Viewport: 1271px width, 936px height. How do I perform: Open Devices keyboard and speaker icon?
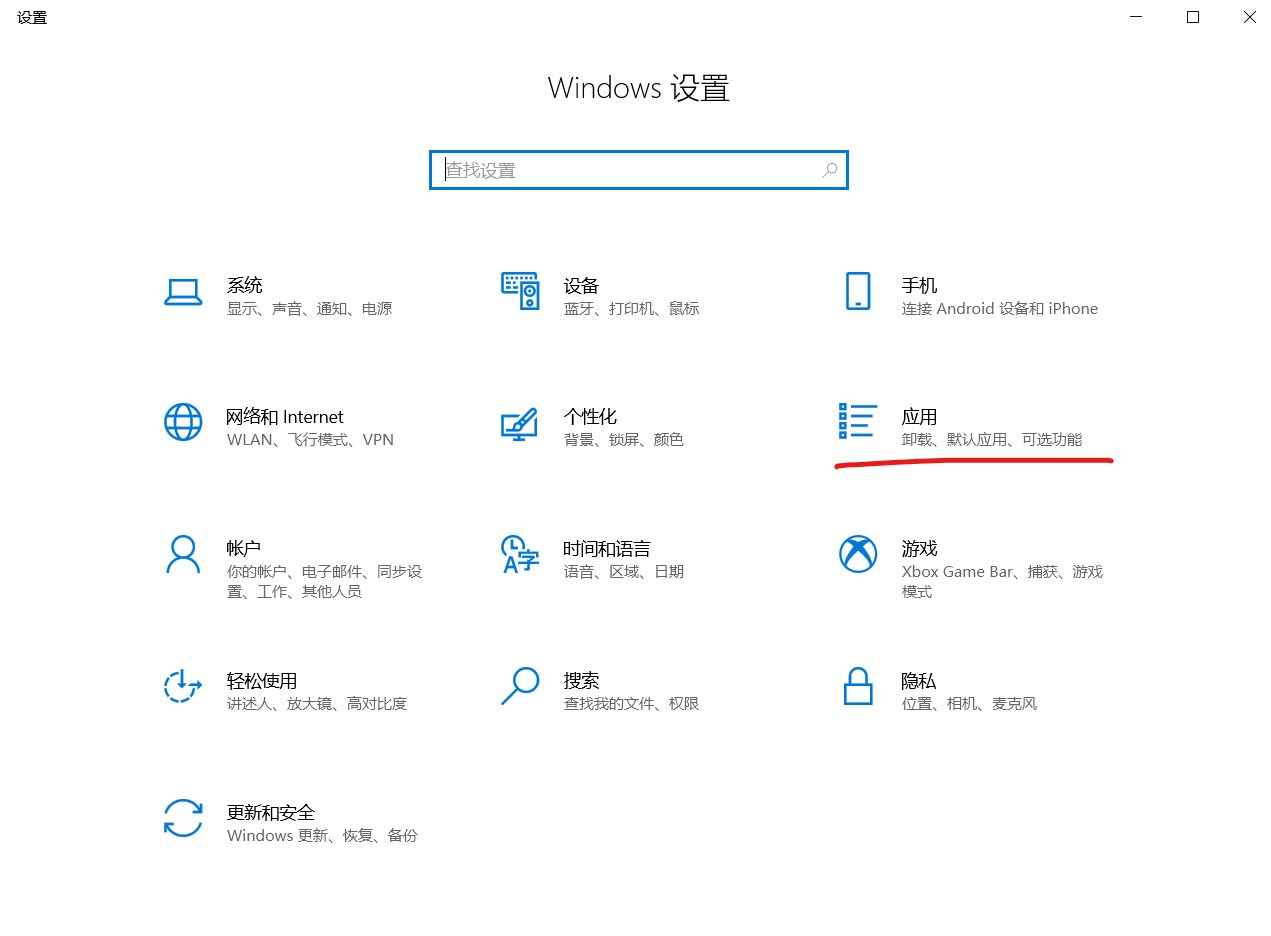[x=520, y=291]
